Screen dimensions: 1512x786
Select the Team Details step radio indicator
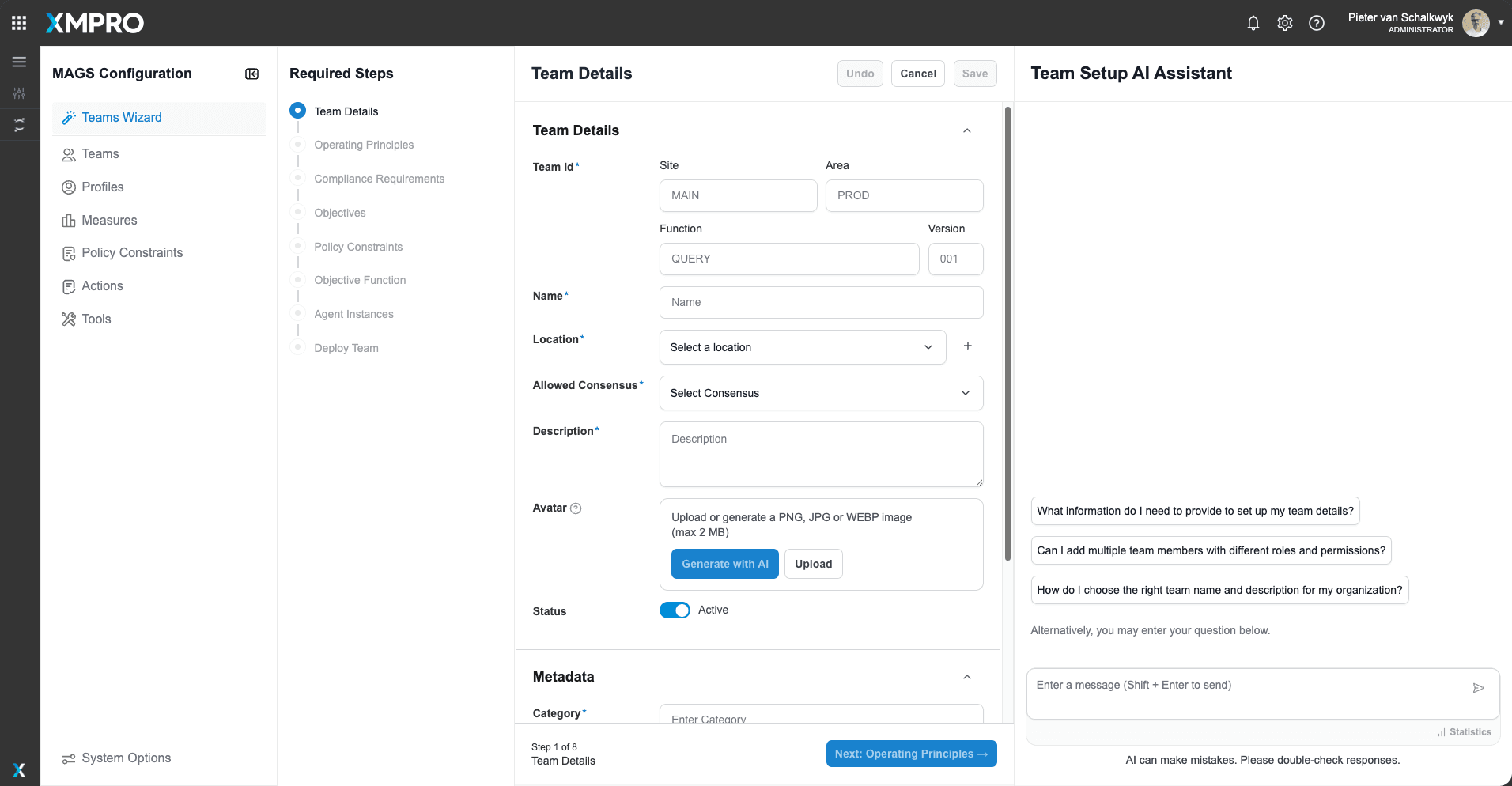pyautogui.click(x=297, y=110)
